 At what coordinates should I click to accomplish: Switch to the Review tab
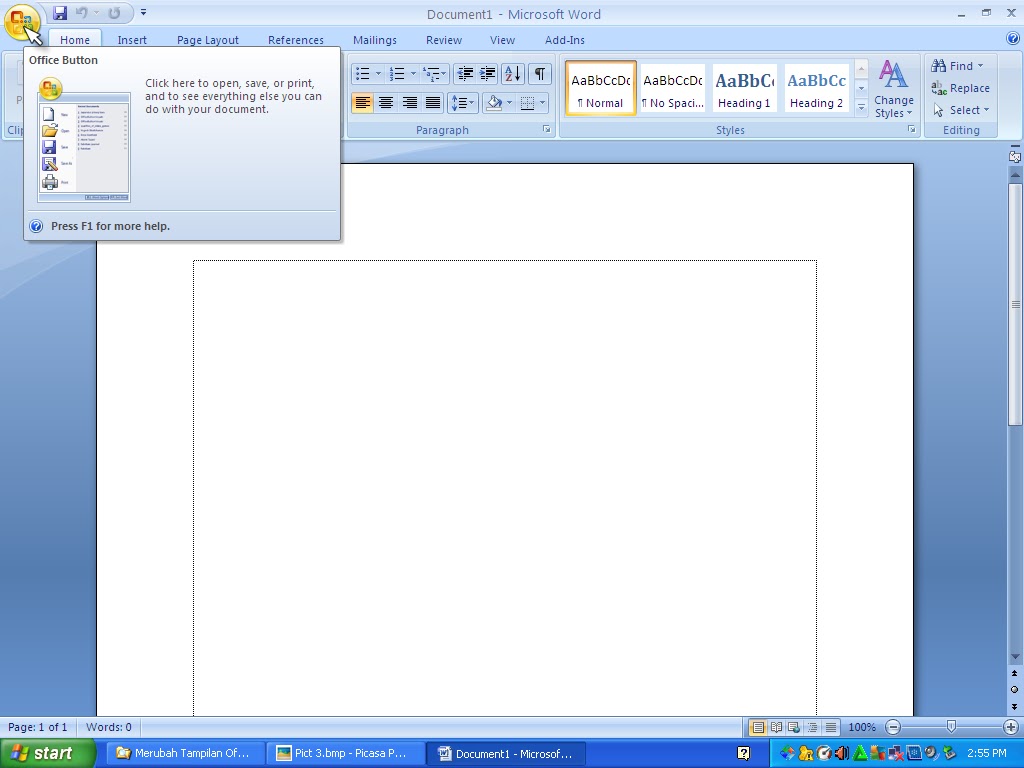pos(443,40)
